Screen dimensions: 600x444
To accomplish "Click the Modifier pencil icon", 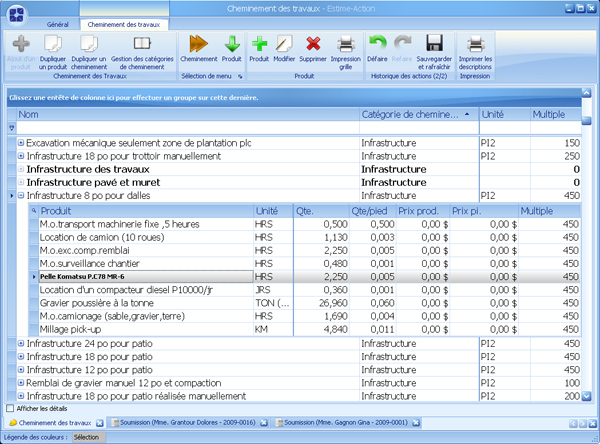I will 285,44.
